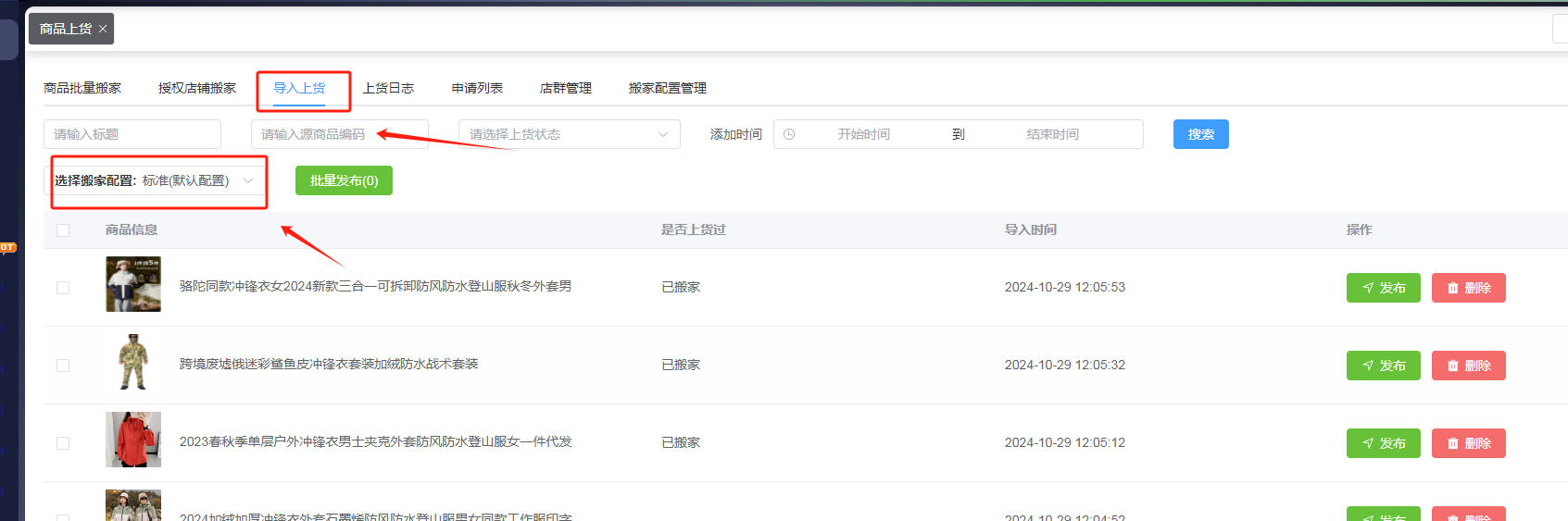The image size is (1568, 521).
Task: Click the 发布 button for the first product
Action: pos(1383,288)
